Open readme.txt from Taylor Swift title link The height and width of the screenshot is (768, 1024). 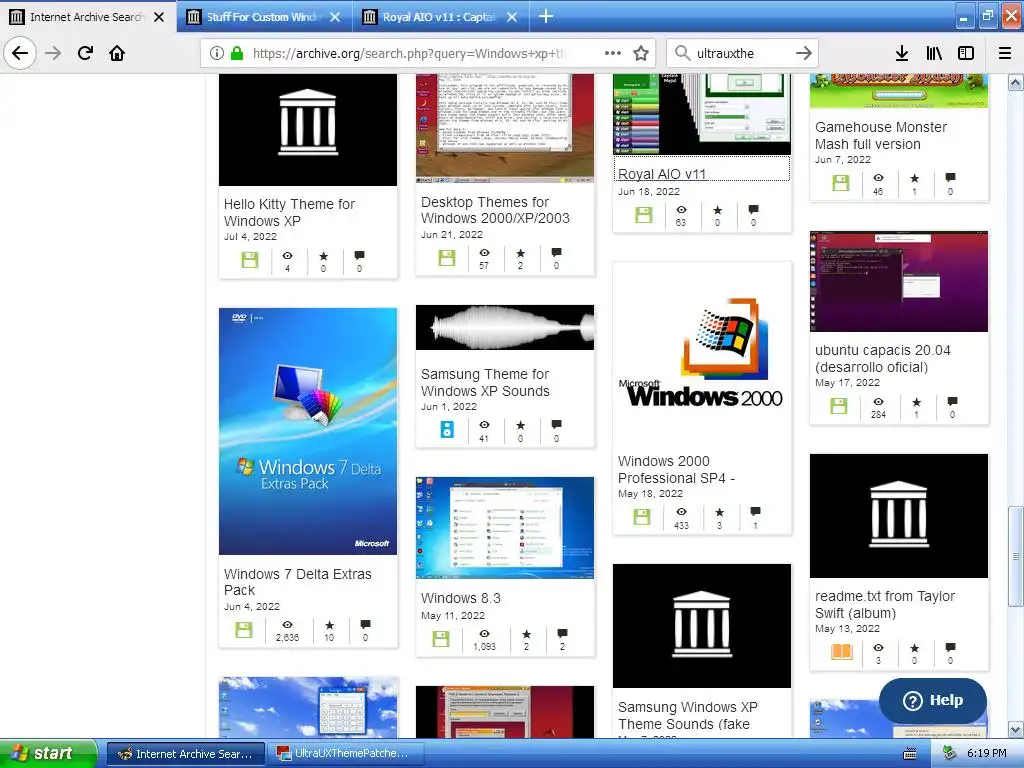point(885,604)
